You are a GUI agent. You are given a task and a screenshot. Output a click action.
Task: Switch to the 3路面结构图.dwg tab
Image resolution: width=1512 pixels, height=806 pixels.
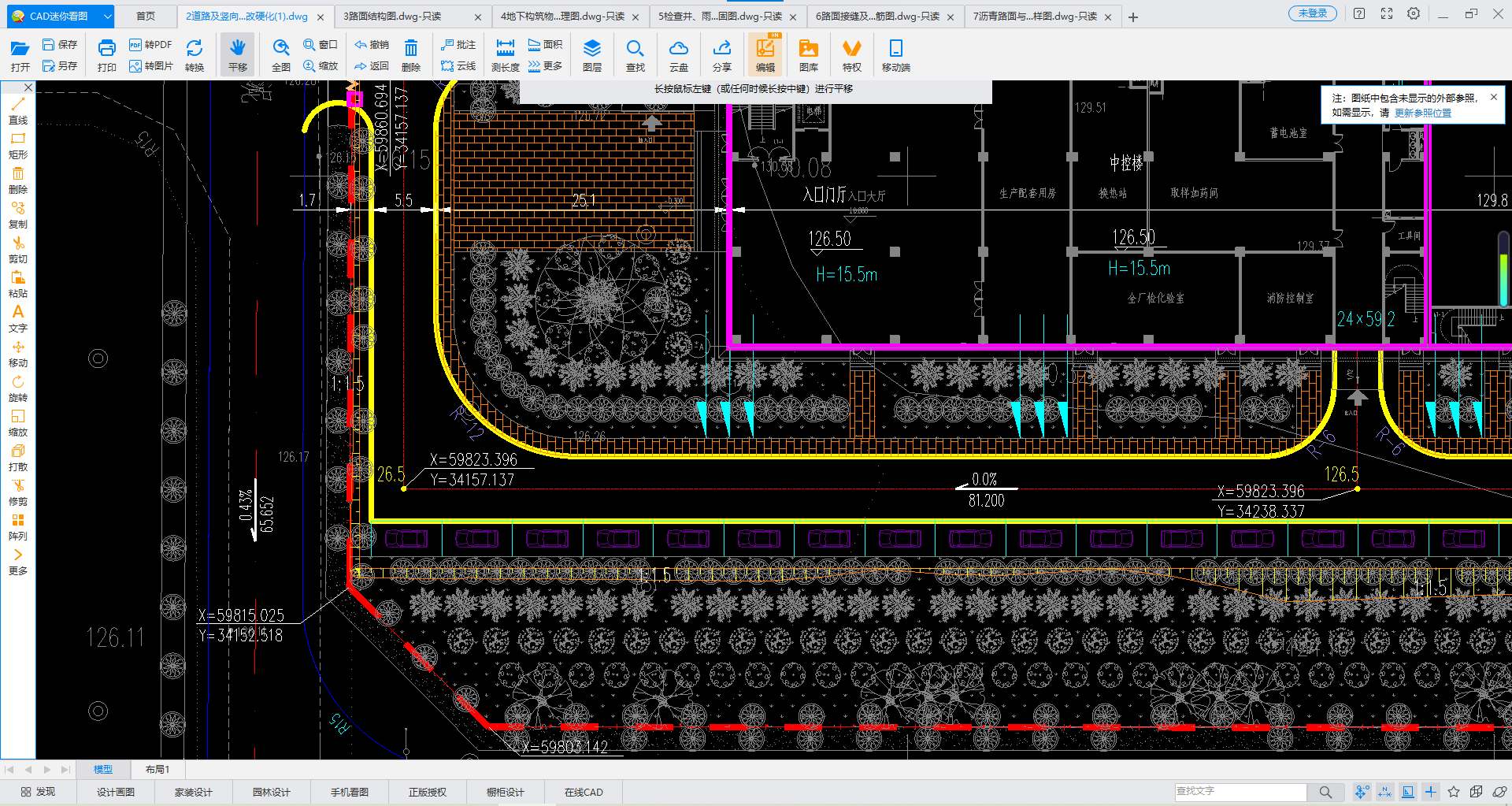pyautogui.click(x=393, y=17)
